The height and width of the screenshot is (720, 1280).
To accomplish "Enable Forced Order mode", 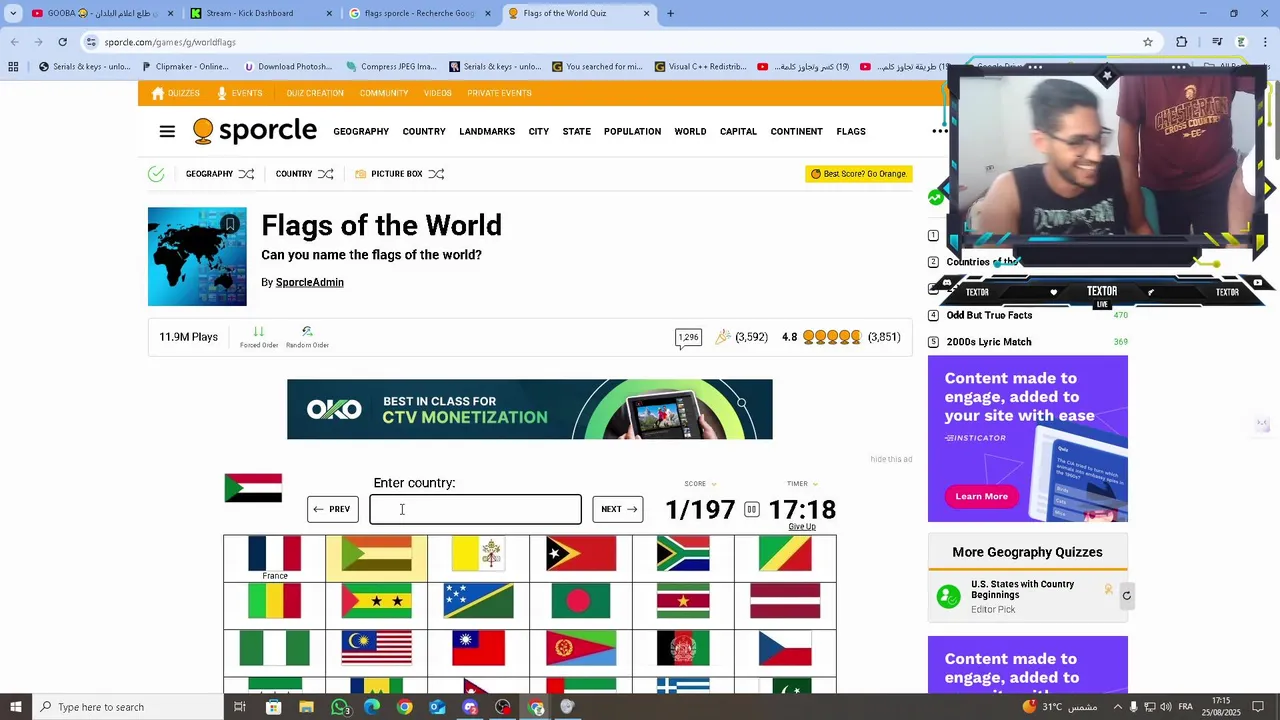I will (259, 337).
